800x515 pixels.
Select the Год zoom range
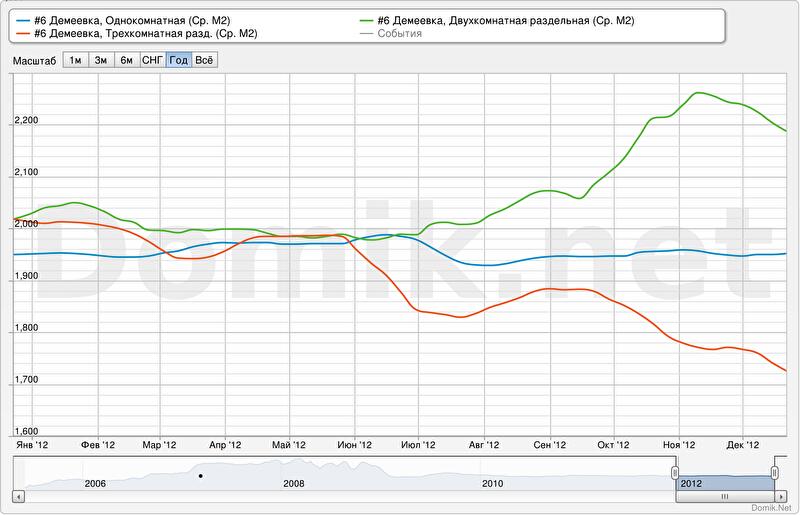[179, 60]
